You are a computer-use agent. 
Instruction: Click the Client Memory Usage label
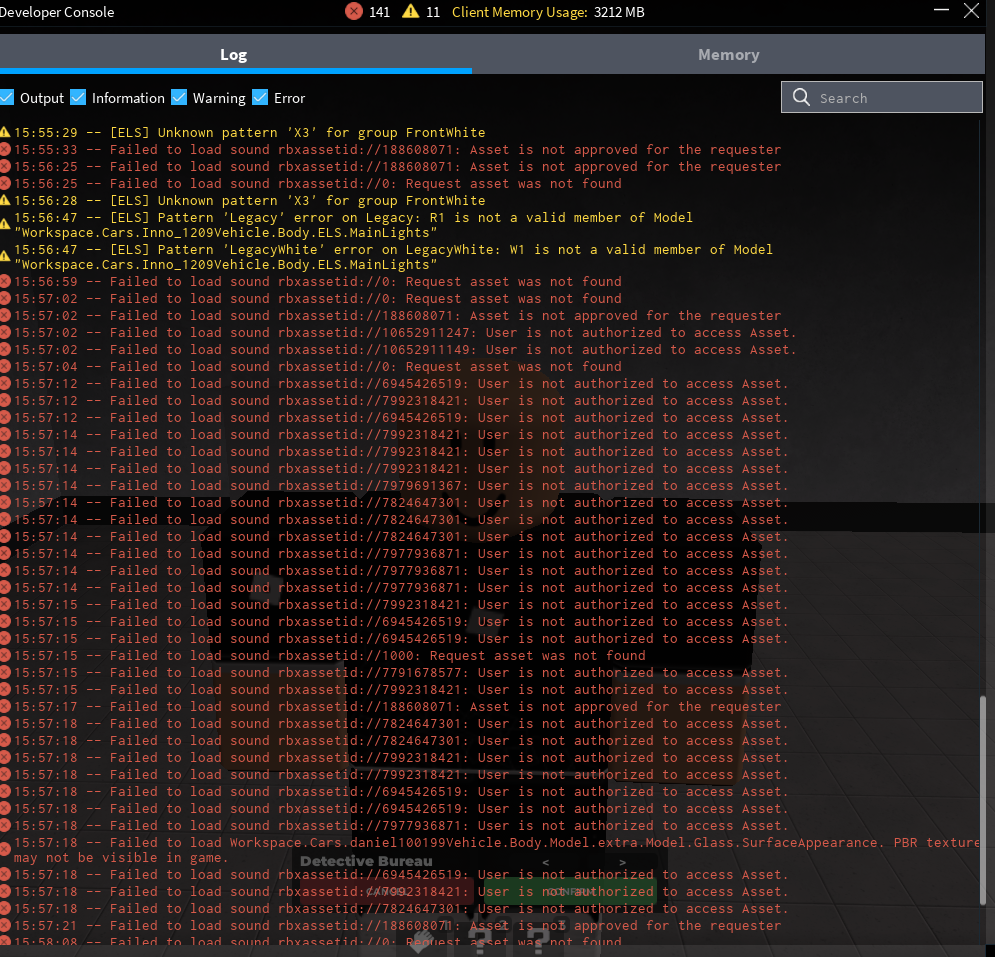pyautogui.click(x=519, y=13)
